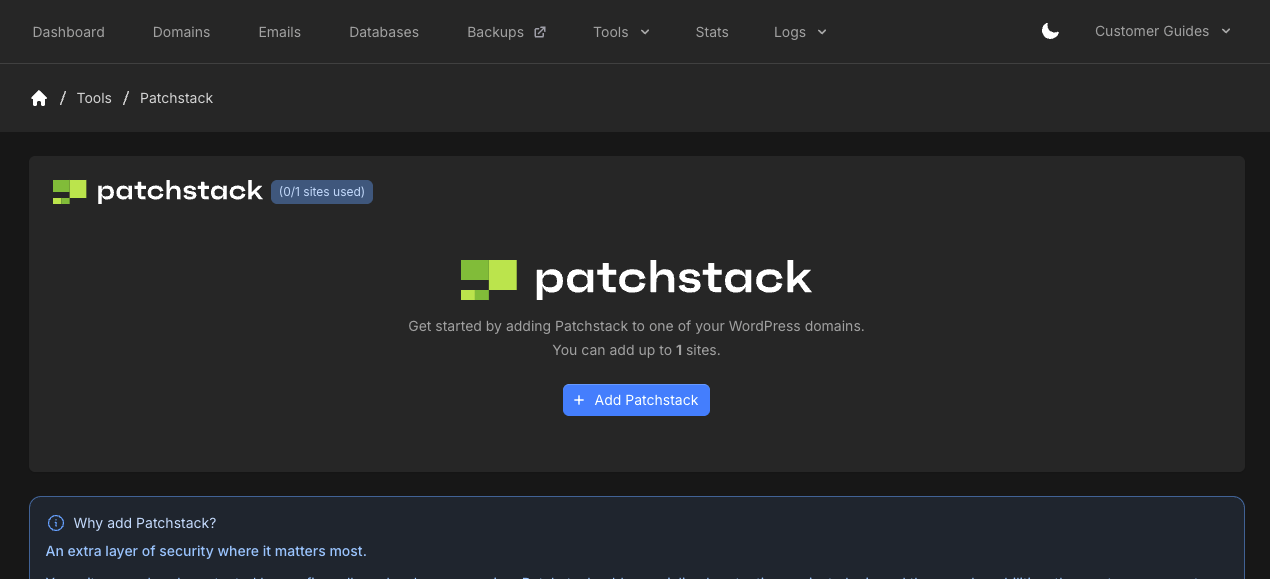1270x579 pixels.
Task: Click the external-link icon beside Backups
Action: click(540, 32)
